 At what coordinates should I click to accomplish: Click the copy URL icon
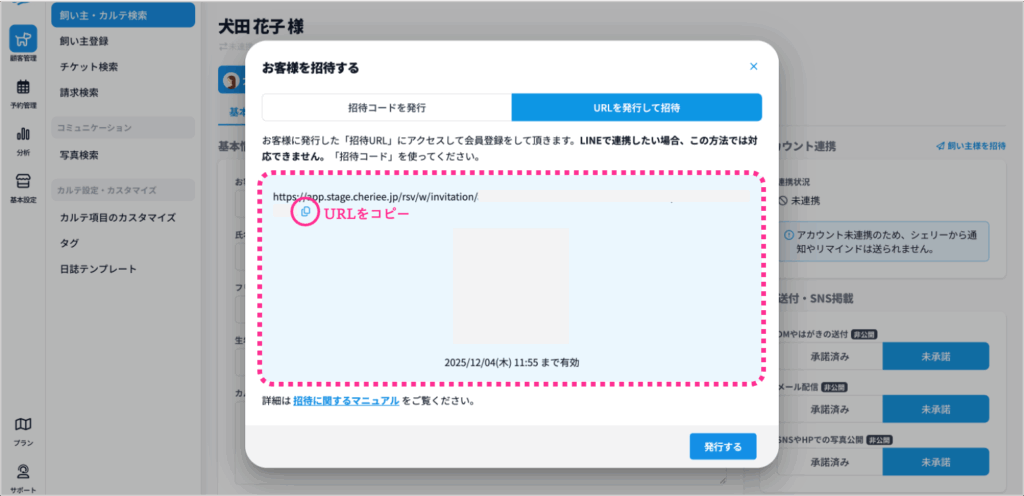coord(305,212)
